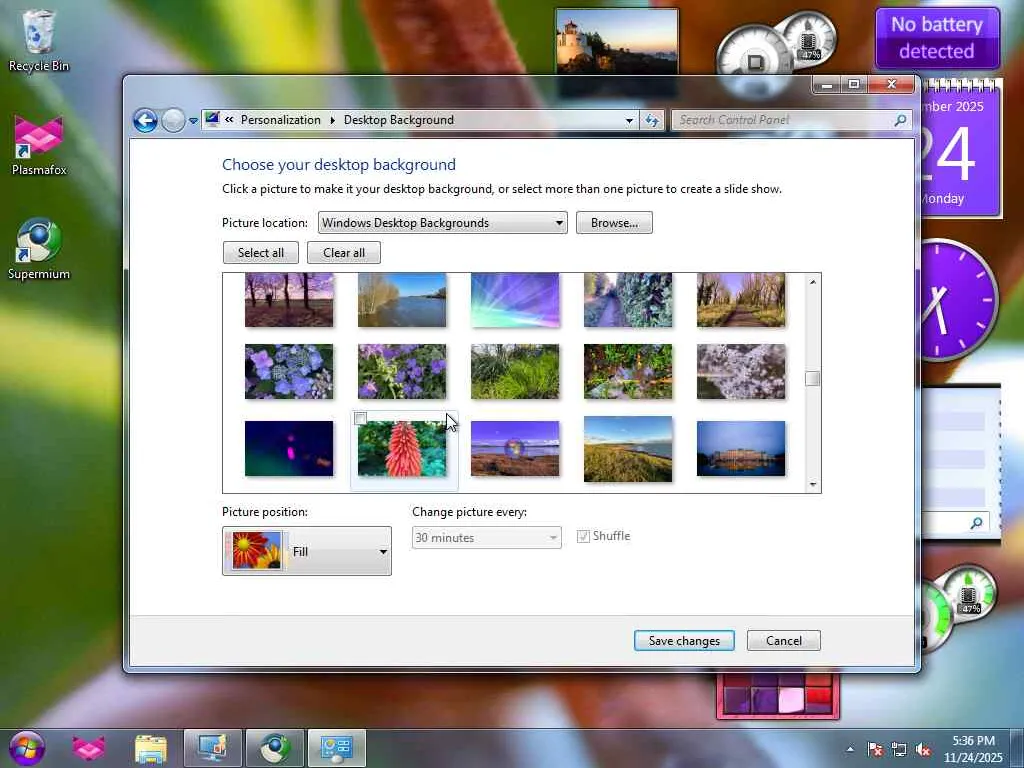1024x768 pixels.
Task: Launch Plasmafox from the desktop shortcut
Action: 39,146
